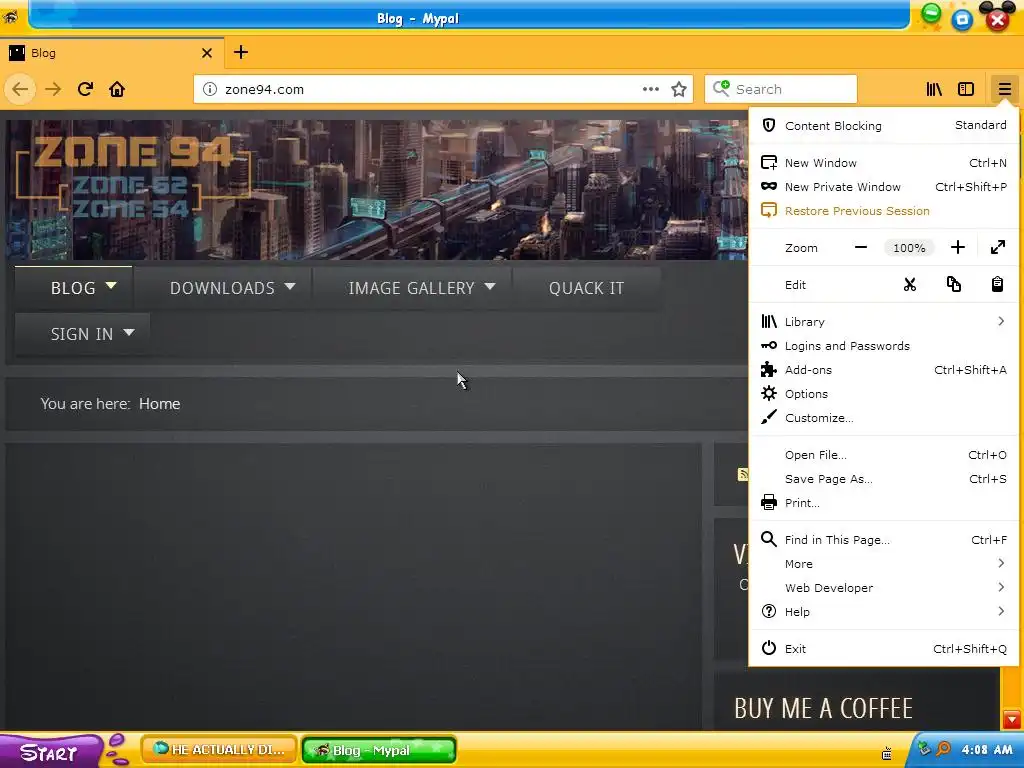Show sidebars with the toolbar icon

pyautogui.click(x=966, y=89)
